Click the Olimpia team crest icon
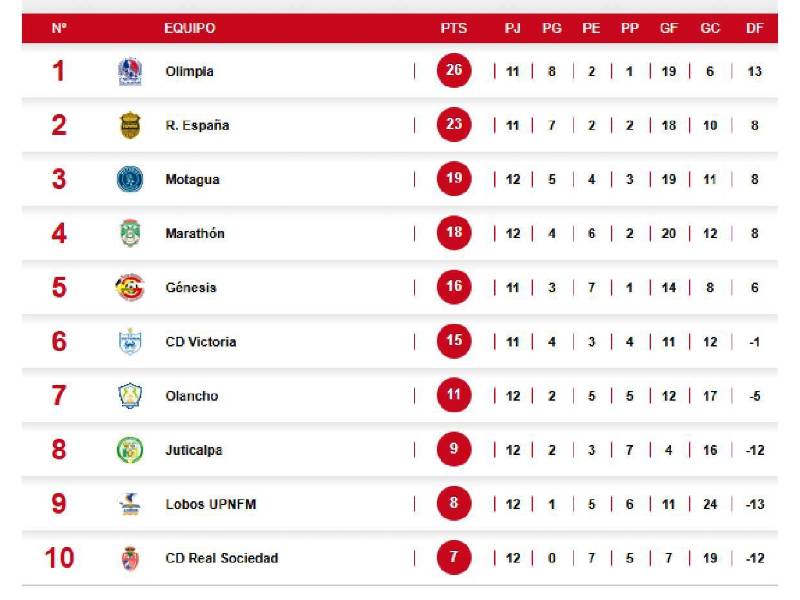800x600 pixels. (130, 72)
